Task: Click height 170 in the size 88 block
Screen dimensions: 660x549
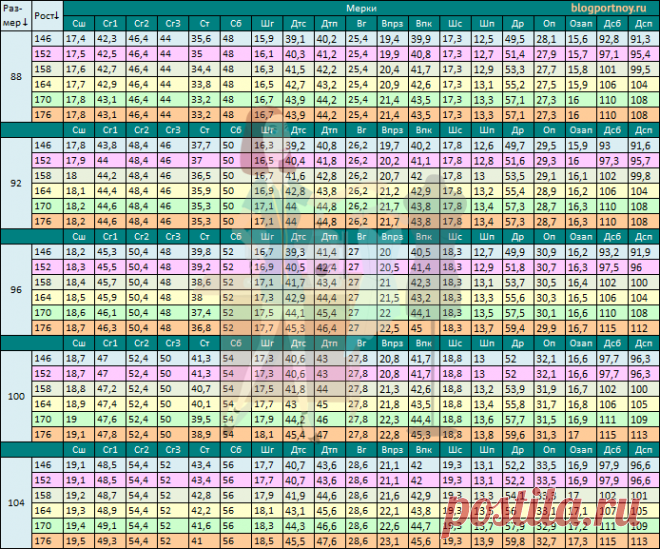Action: [x=47, y=100]
